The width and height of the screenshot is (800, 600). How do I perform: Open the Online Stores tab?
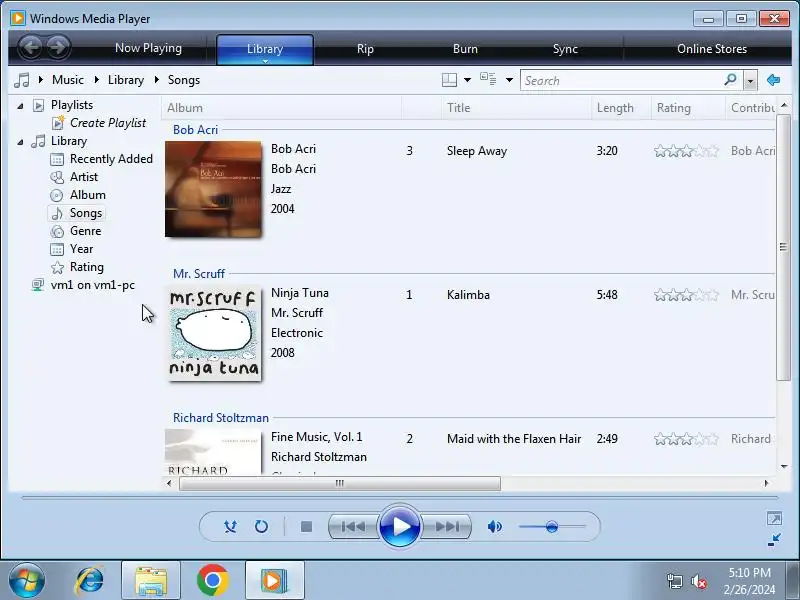pos(712,49)
